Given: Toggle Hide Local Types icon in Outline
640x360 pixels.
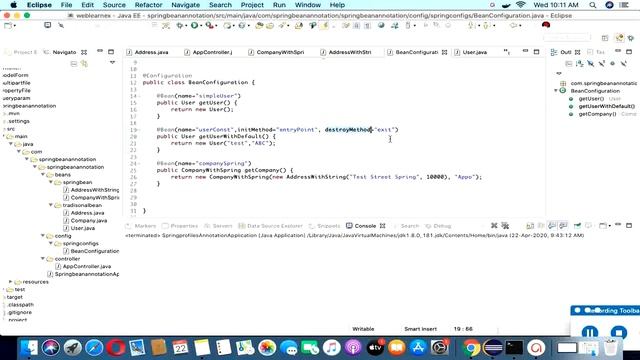Looking at the screenshot, I should click(x=623, y=64).
